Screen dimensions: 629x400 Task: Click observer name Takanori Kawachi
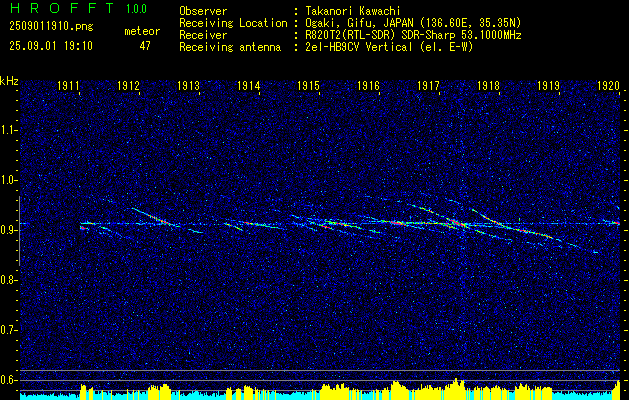pos(352,11)
